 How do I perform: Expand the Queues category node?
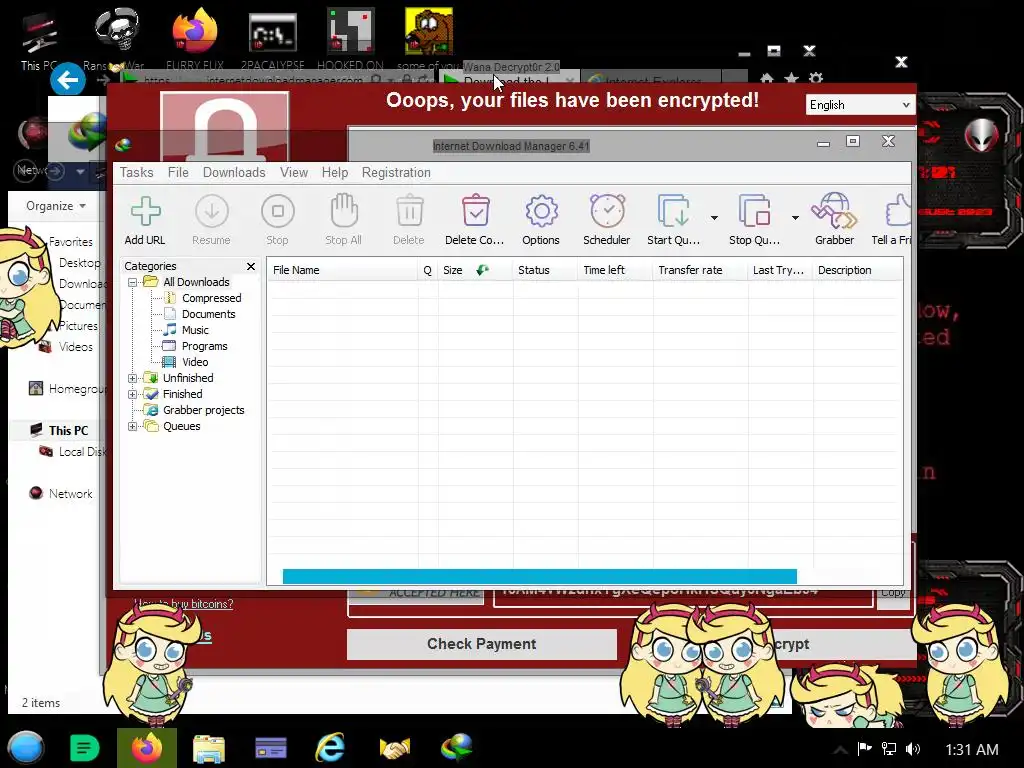(x=133, y=426)
